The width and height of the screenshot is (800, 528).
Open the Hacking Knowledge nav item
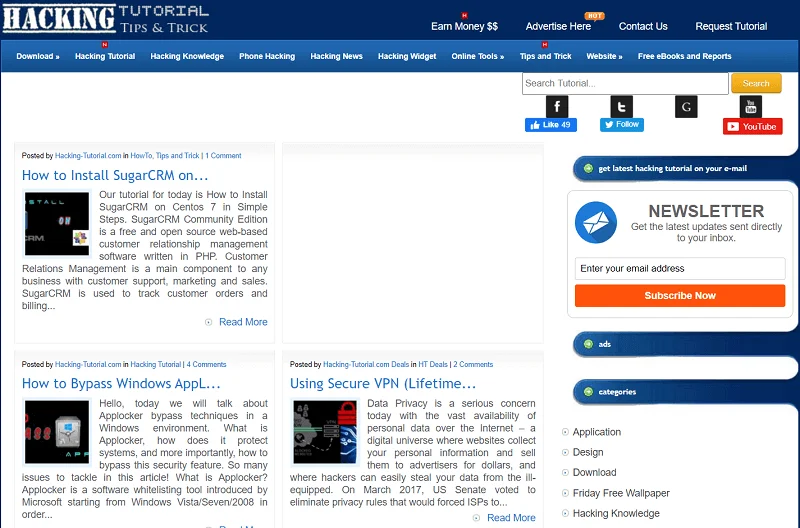tap(187, 56)
